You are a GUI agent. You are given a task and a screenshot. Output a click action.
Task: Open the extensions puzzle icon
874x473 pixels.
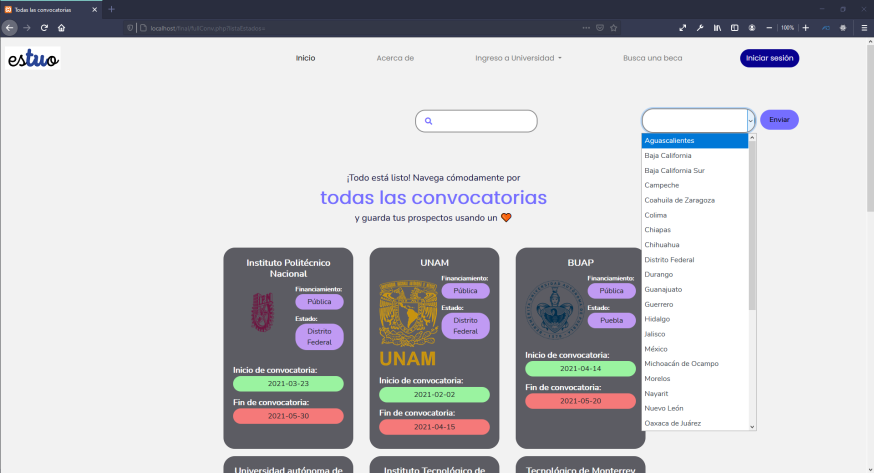coord(843,28)
